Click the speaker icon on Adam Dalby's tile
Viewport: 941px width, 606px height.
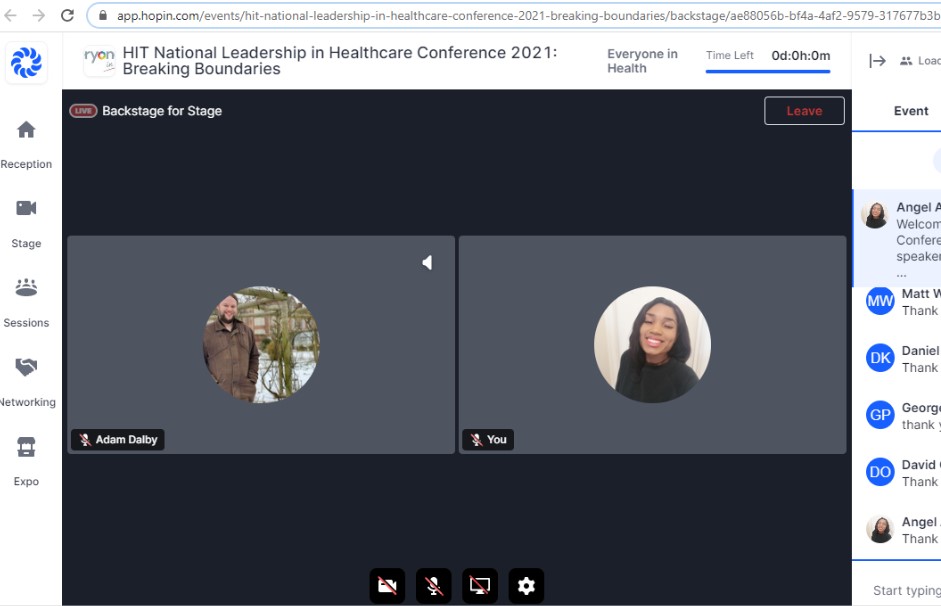(427, 263)
